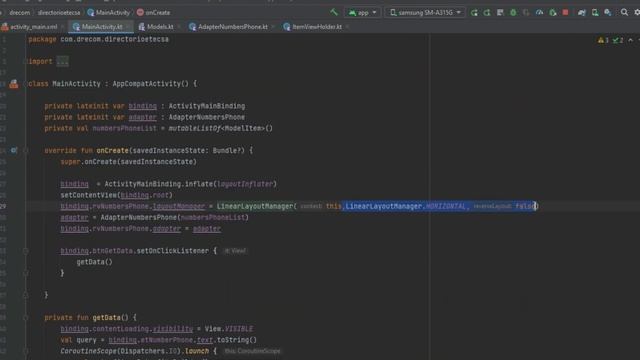Click AppCompatActivity in the class declaration
The height and width of the screenshot is (360, 640).
tap(147, 84)
